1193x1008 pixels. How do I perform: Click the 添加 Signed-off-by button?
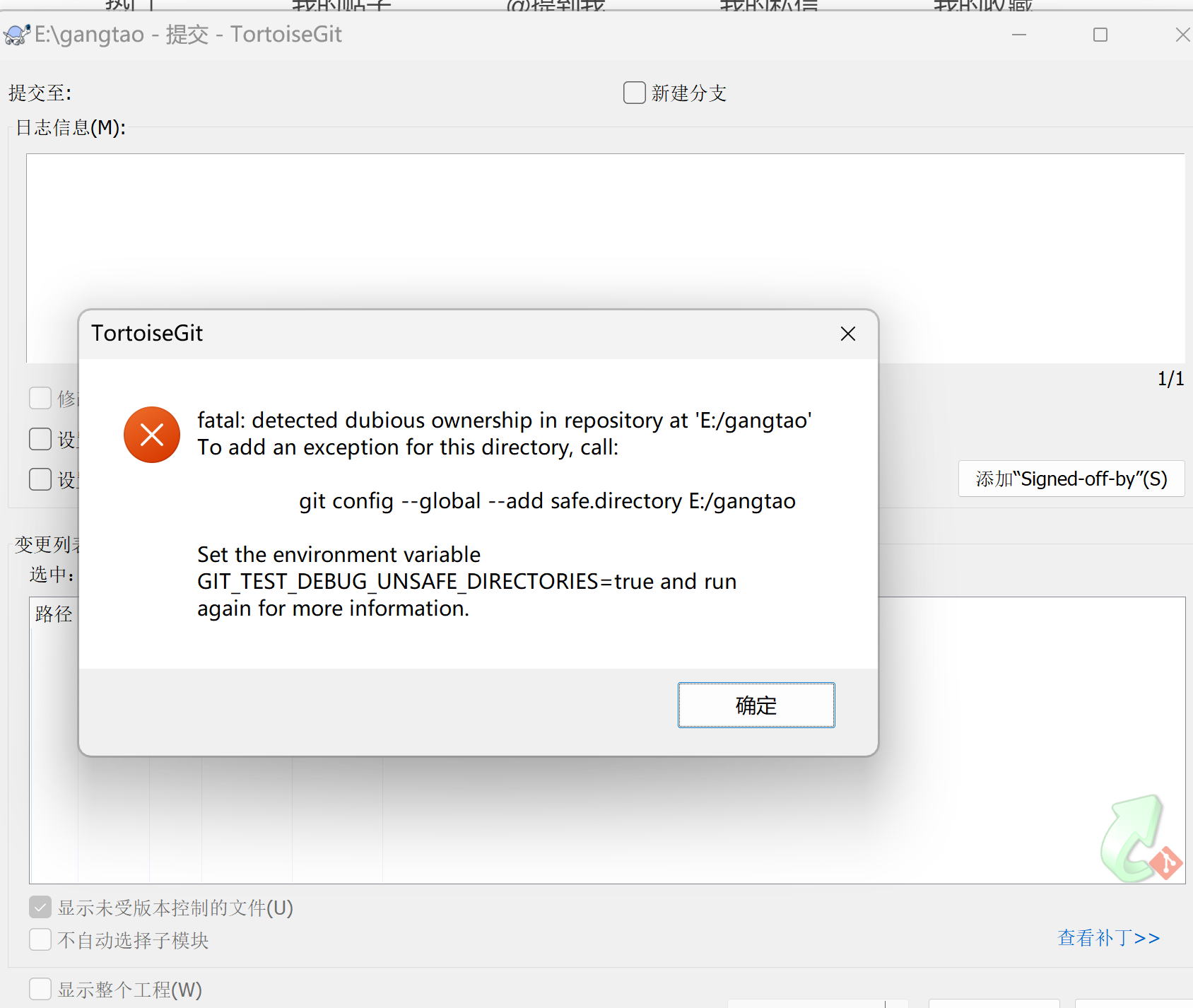pyautogui.click(x=1071, y=479)
